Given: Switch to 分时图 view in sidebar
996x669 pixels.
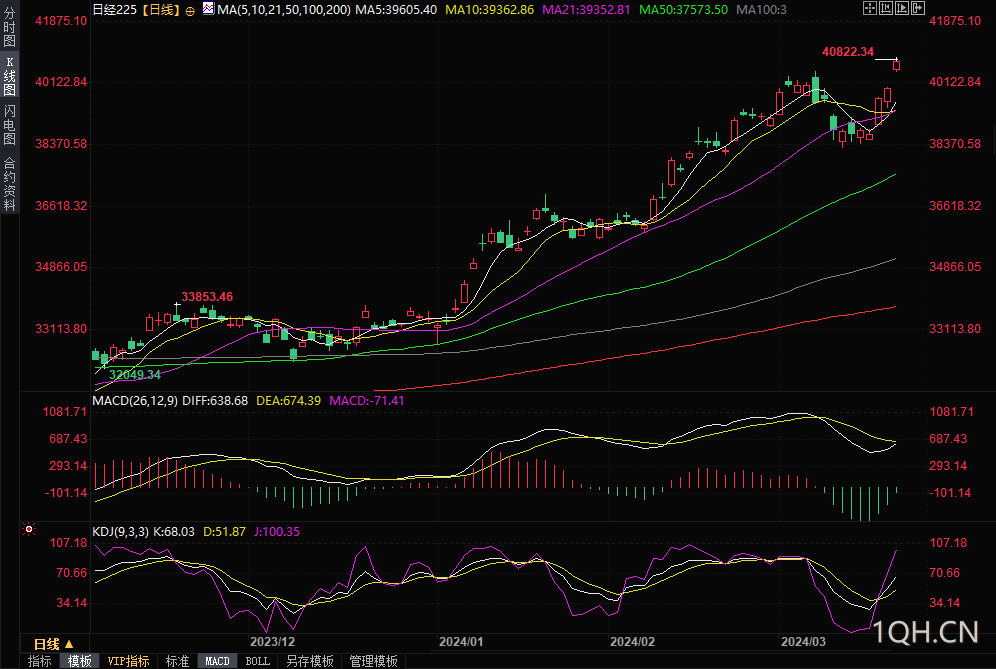Looking at the screenshot, I should 10,29.
